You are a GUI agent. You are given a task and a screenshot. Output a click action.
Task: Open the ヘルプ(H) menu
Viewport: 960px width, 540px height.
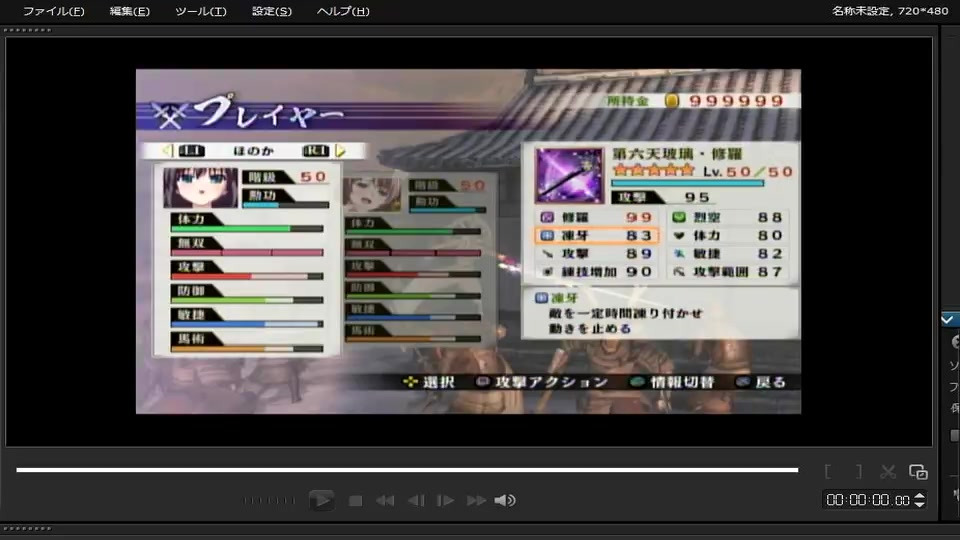(343, 11)
